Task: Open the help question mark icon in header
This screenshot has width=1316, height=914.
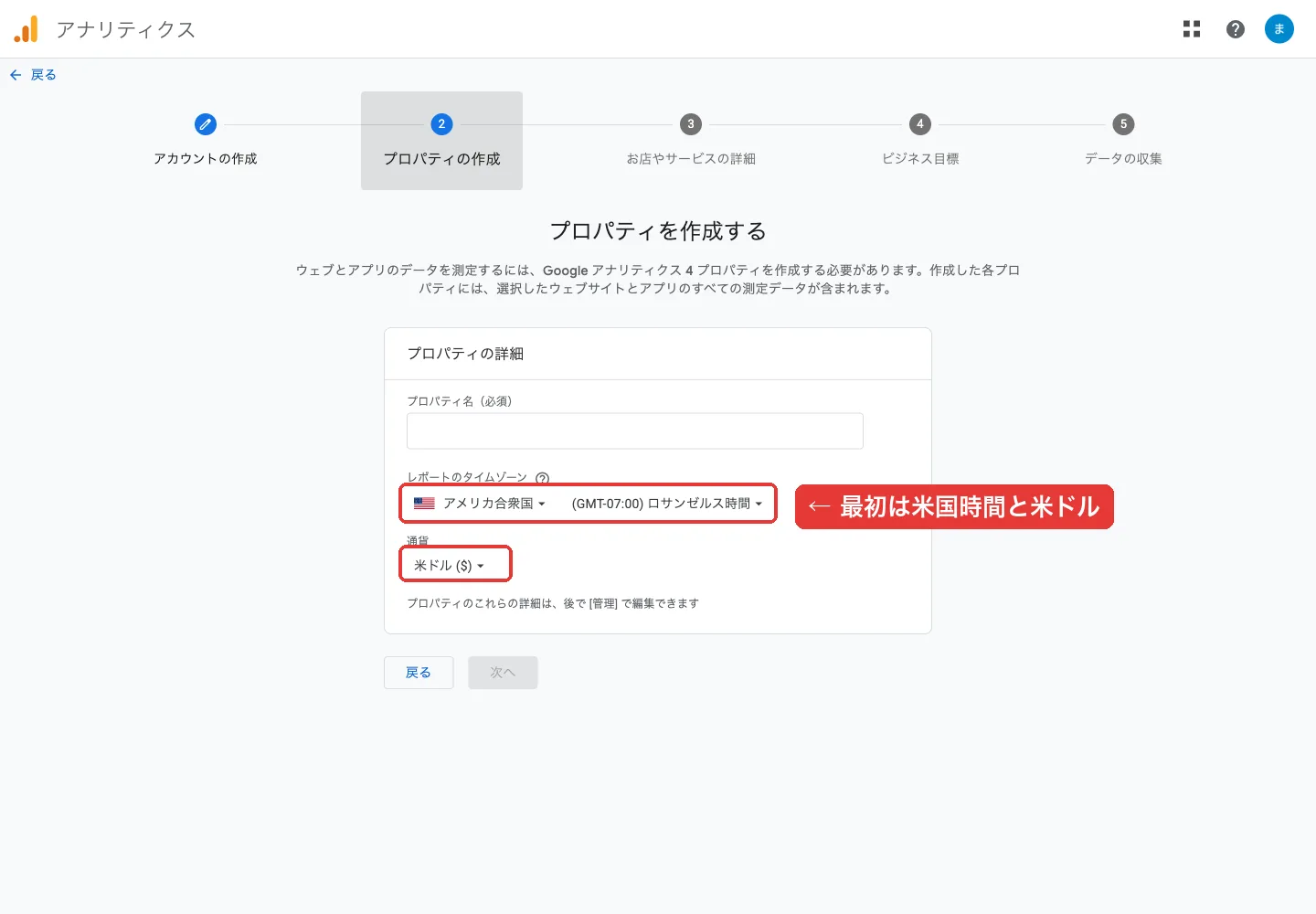Action: point(1236,29)
